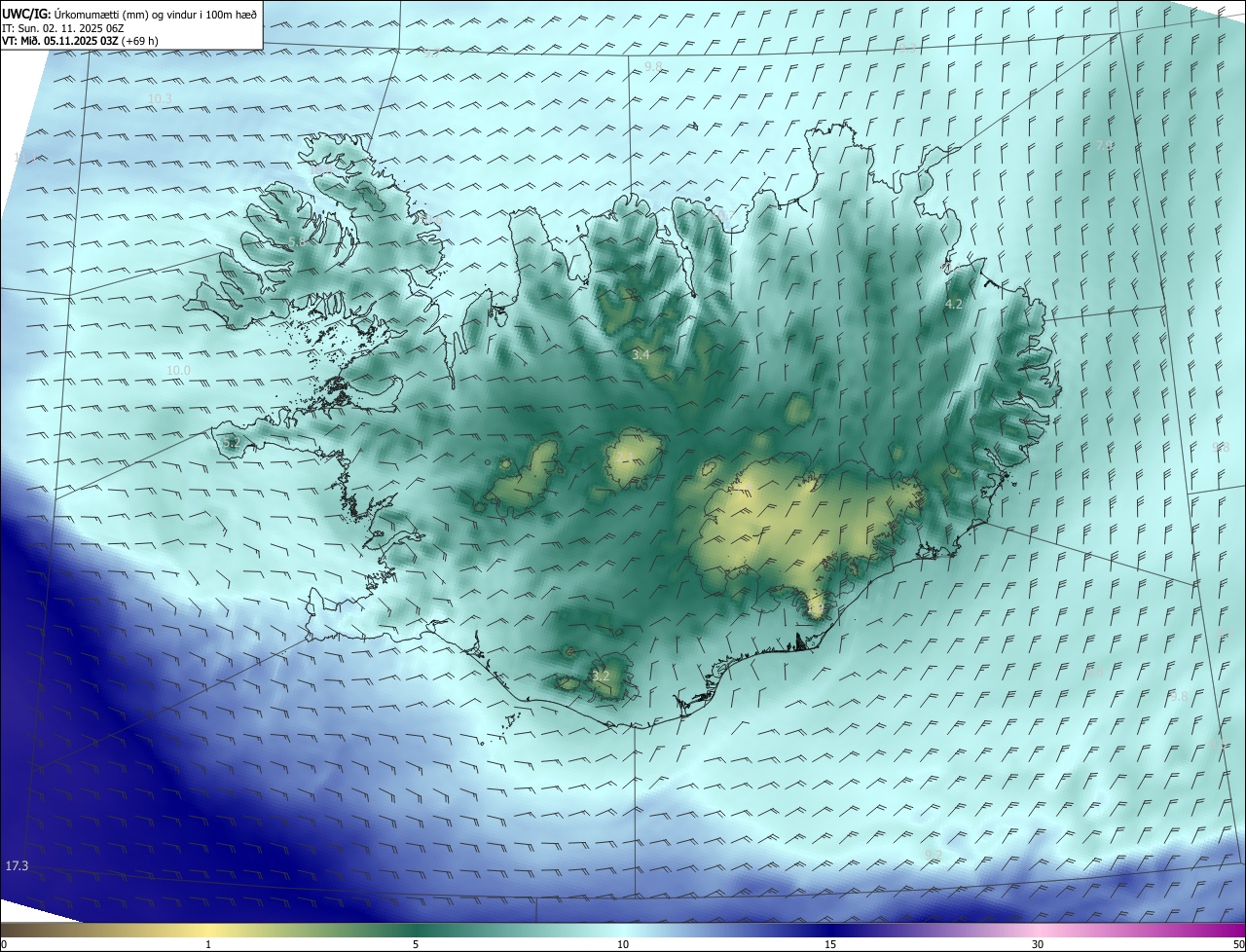Click the 5.8 value label on the Westfjords

[297, 241]
